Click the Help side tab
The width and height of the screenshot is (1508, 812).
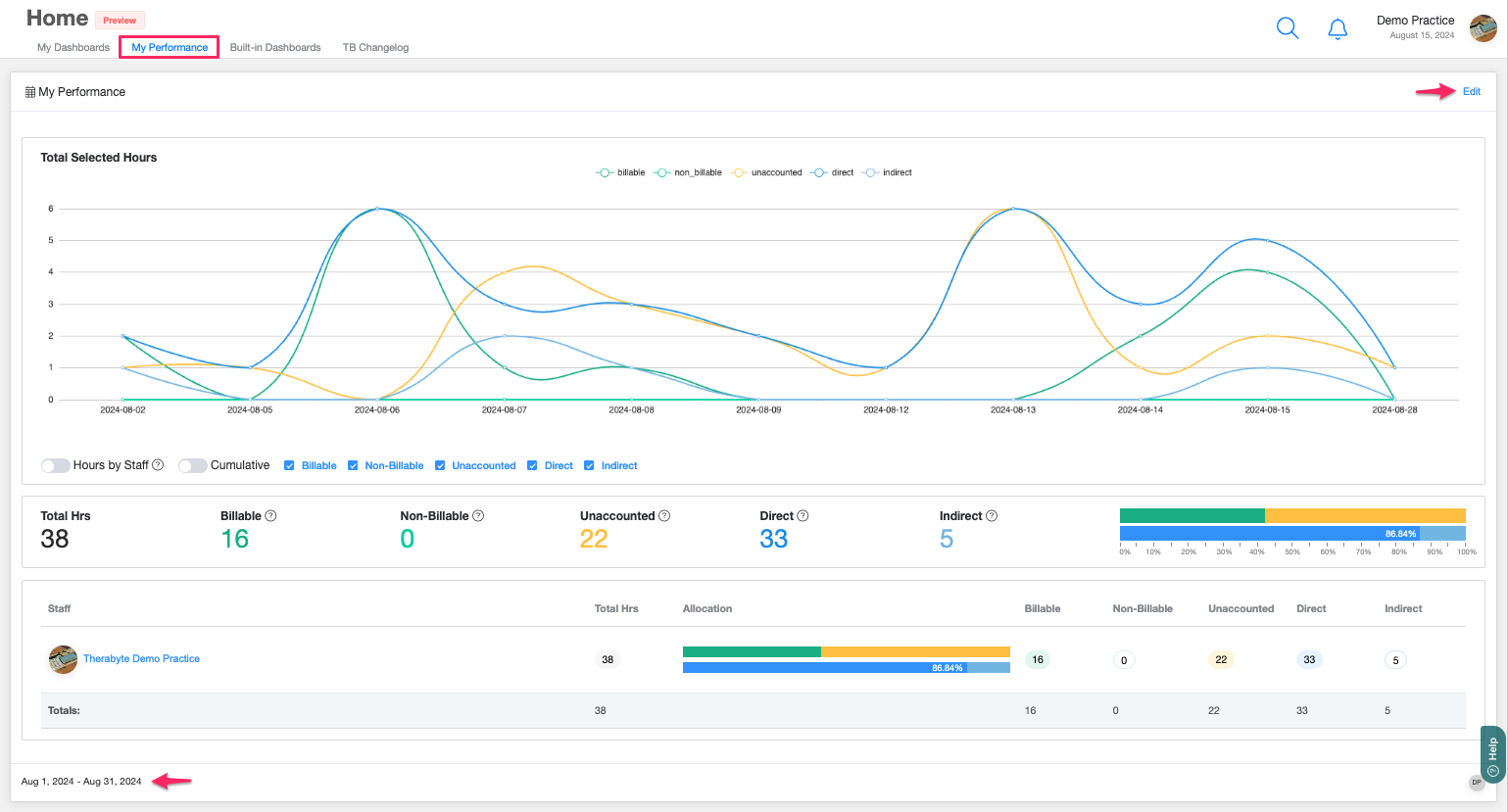(x=1492, y=754)
